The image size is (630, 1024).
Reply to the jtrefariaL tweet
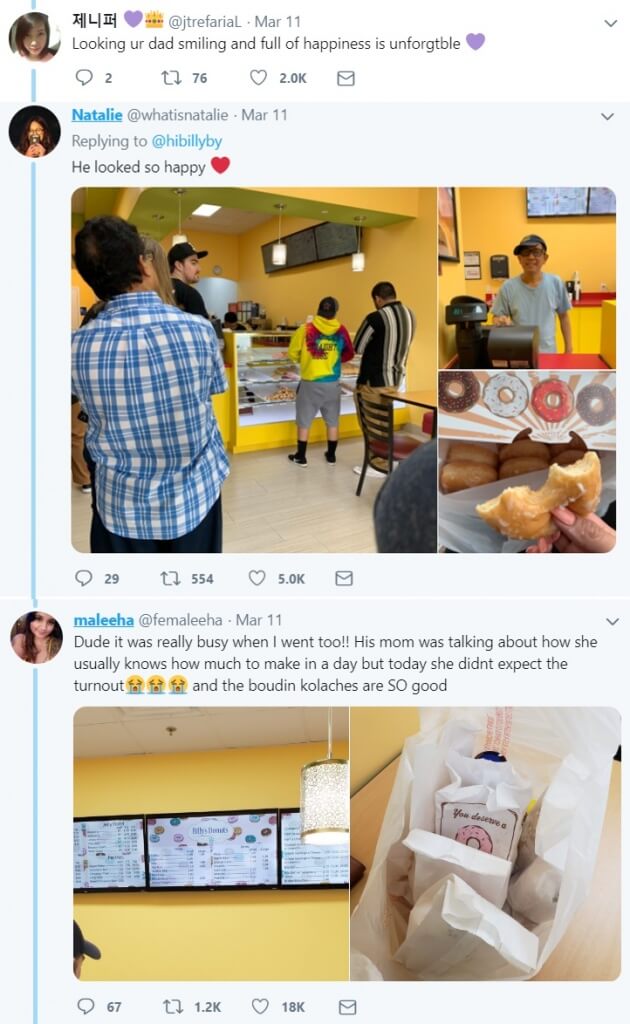(84, 78)
